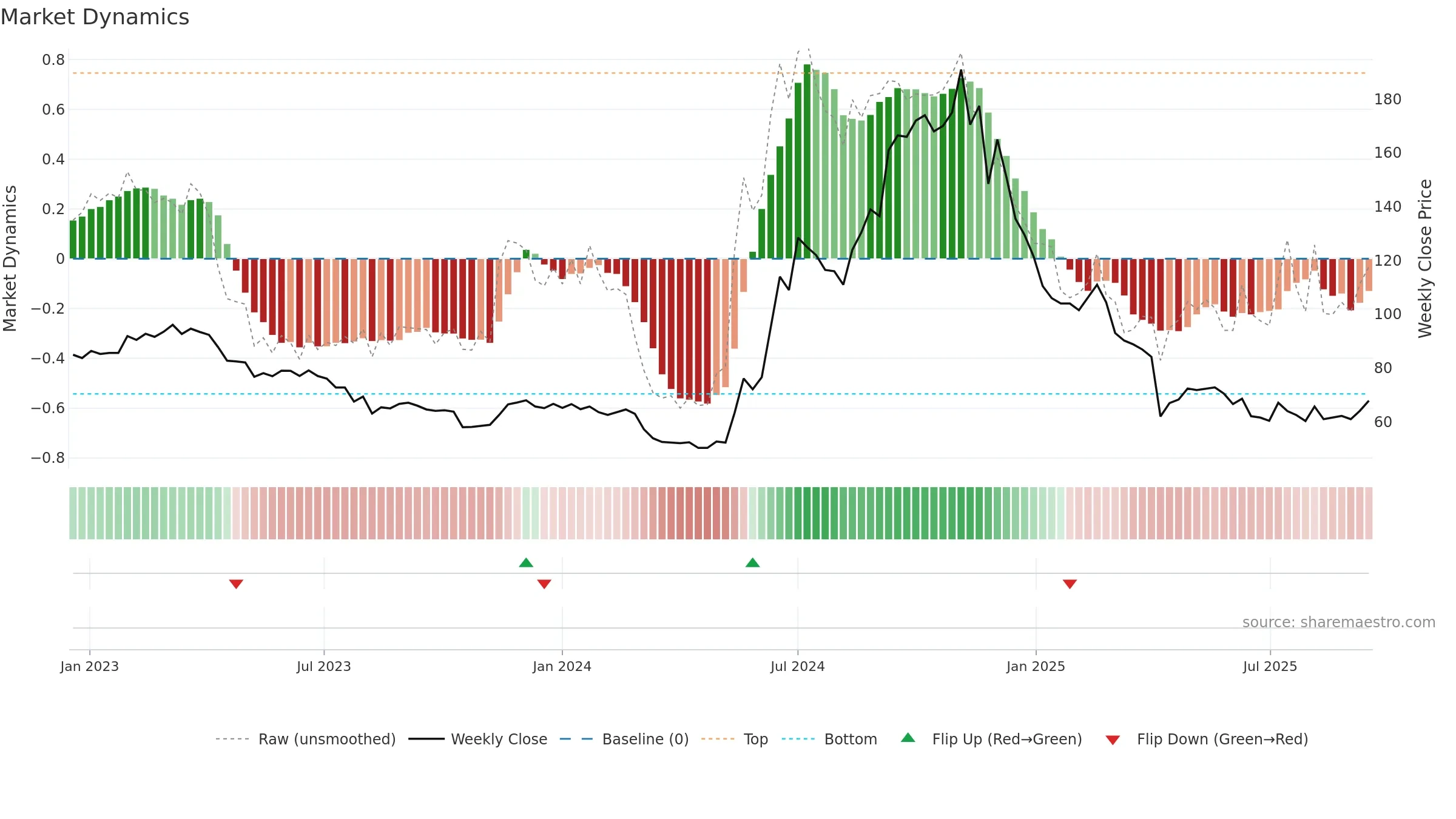Click the −0.8 left axis tick label
Image resolution: width=1456 pixels, height=819 pixels.
[48, 458]
